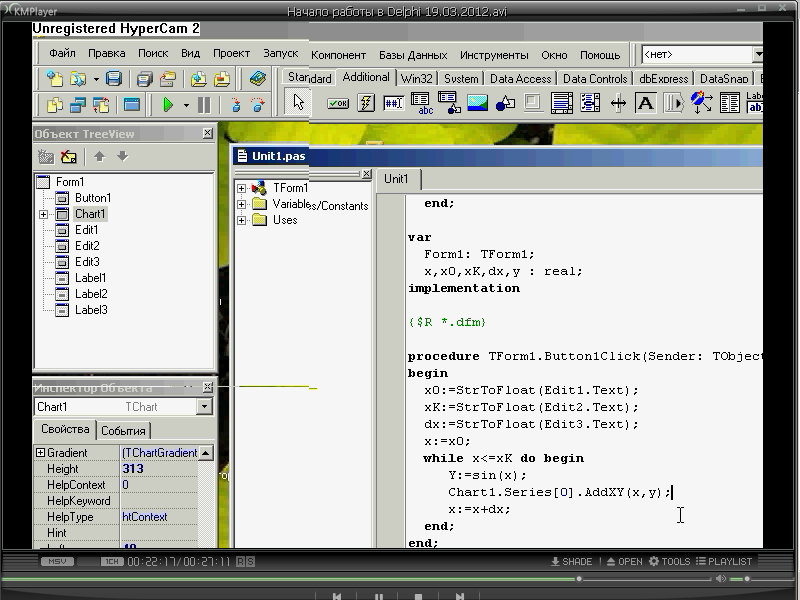Click the New items toolbar icon
Screen dimensions: 800x600
[x=55, y=79]
